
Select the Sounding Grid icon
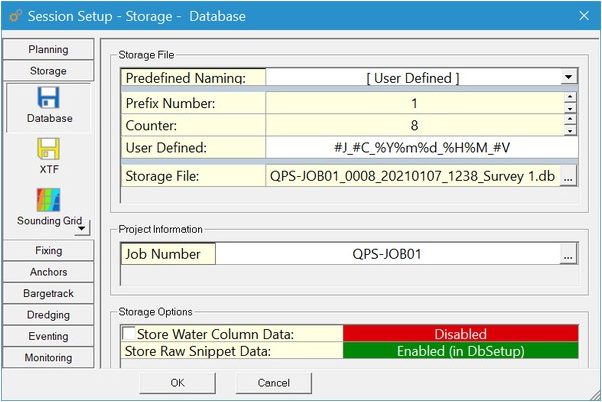point(49,200)
